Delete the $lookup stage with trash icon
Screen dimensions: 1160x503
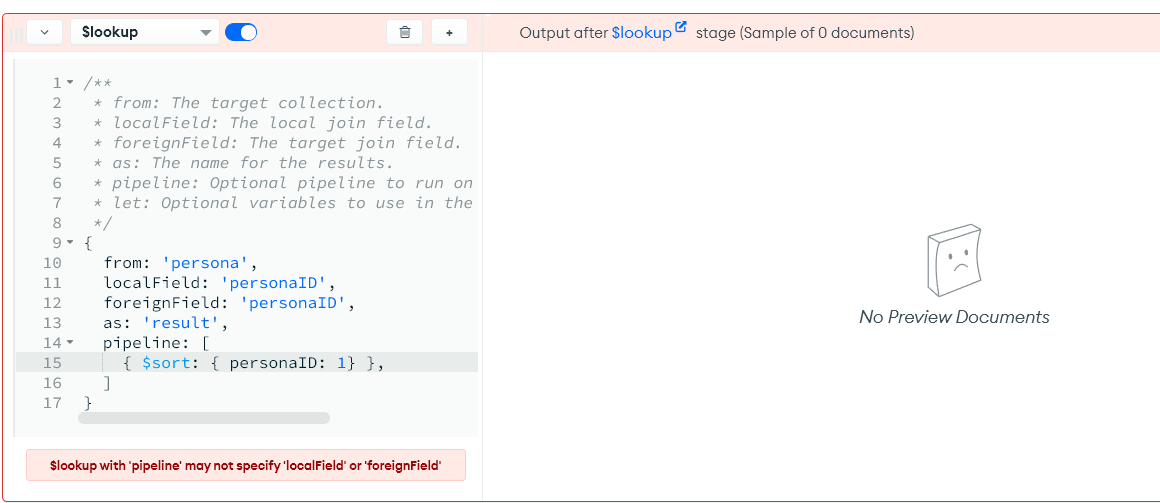pos(405,33)
